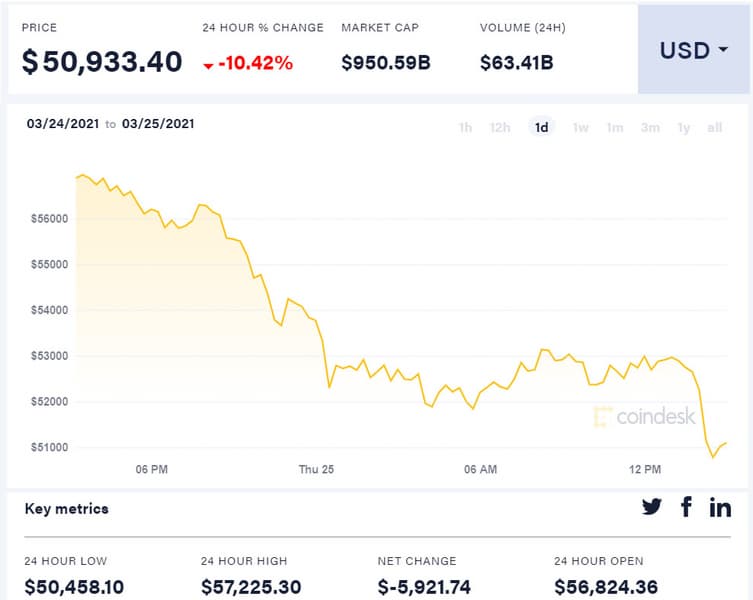
Task: Click the end date 03/25/2021
Action: pos(158,124)
